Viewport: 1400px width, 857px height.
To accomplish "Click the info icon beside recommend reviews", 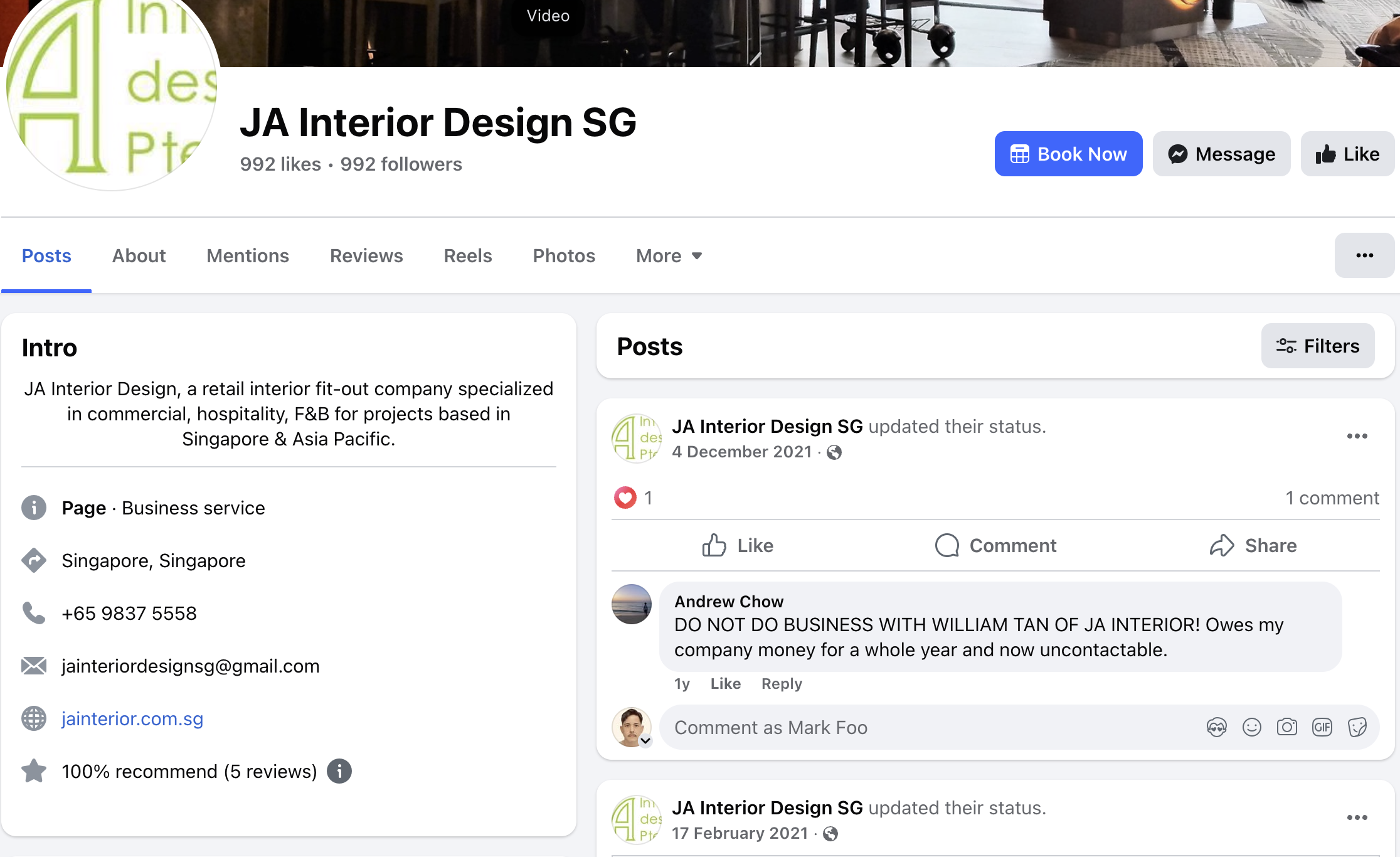I will (339, 771).
